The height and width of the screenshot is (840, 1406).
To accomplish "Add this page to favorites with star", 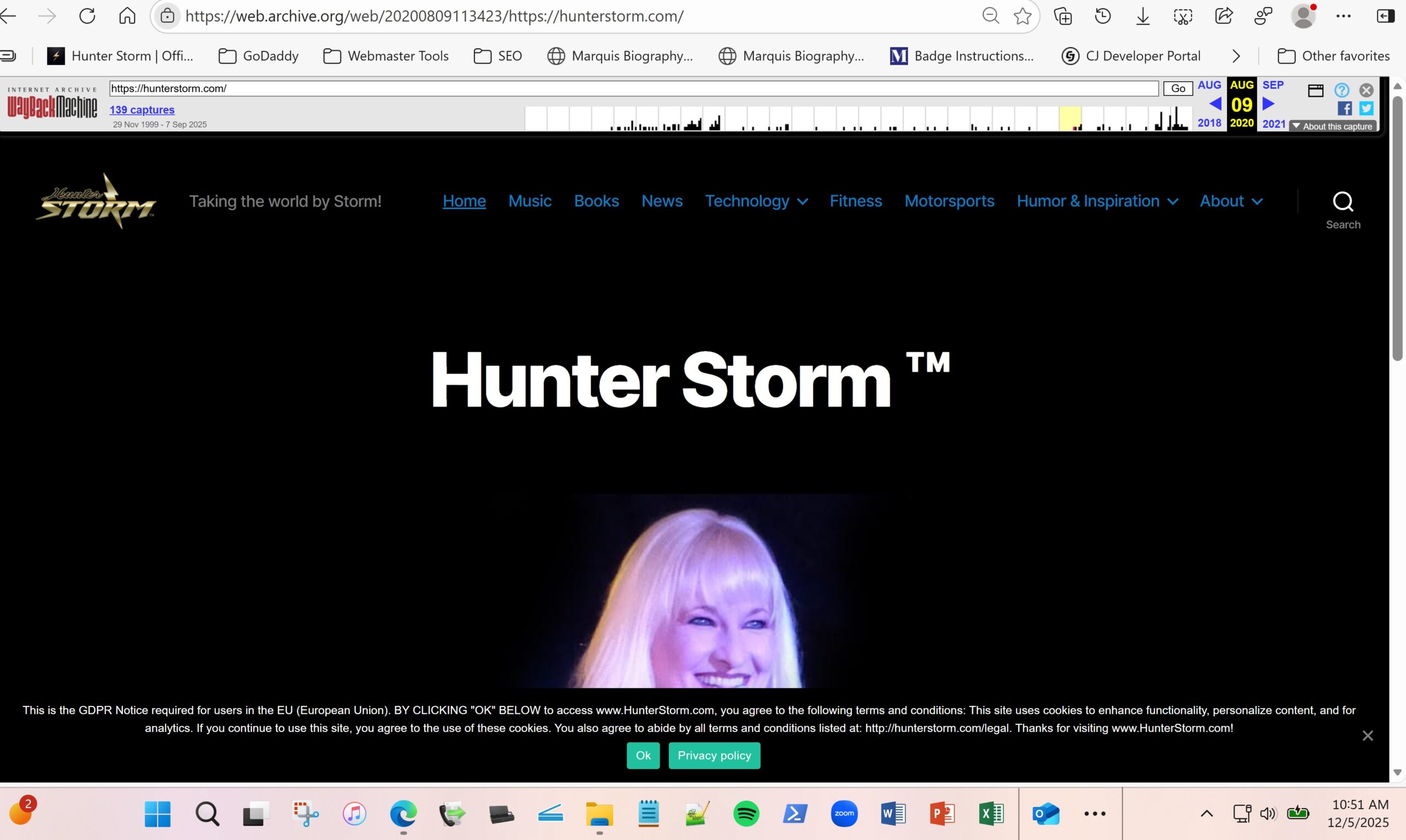I will point(1022,16).
